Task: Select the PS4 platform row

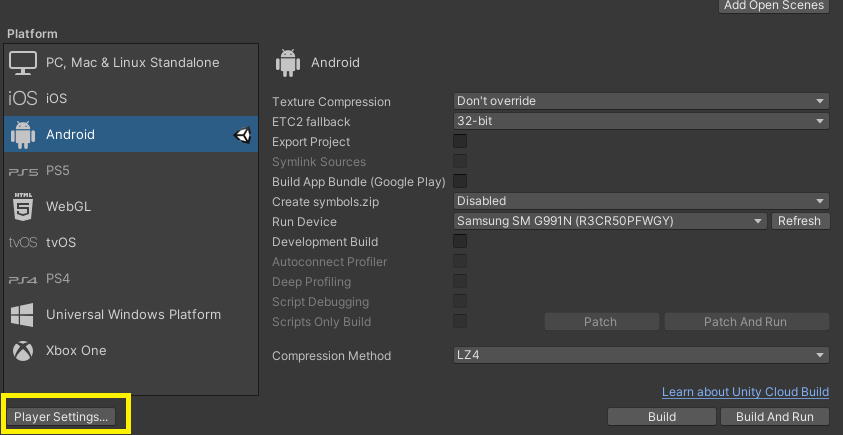Action: [x=131, y=279]
